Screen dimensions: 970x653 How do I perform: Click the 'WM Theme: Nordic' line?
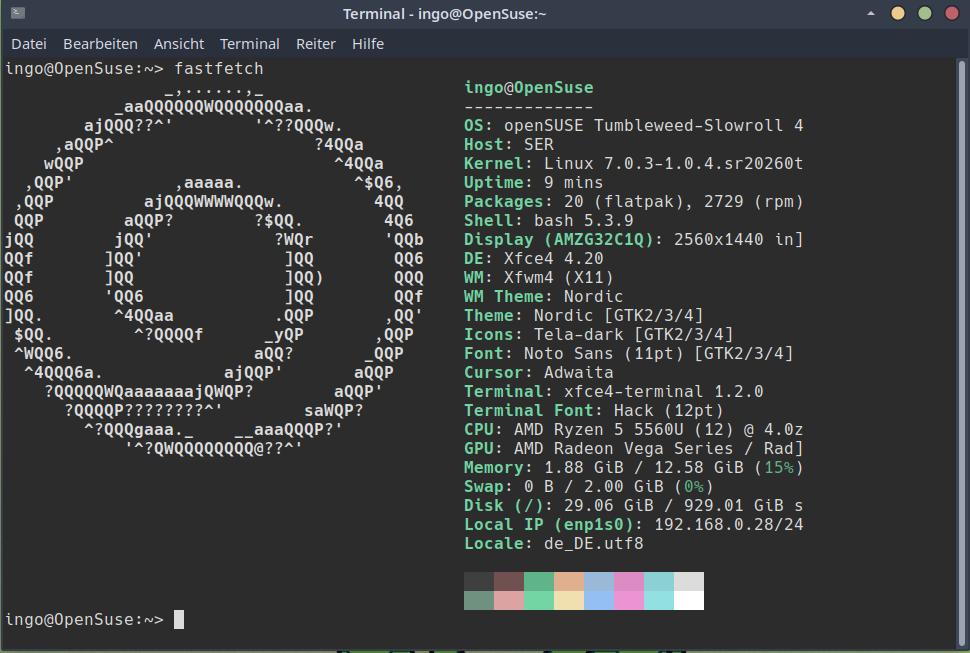point(544,297)
